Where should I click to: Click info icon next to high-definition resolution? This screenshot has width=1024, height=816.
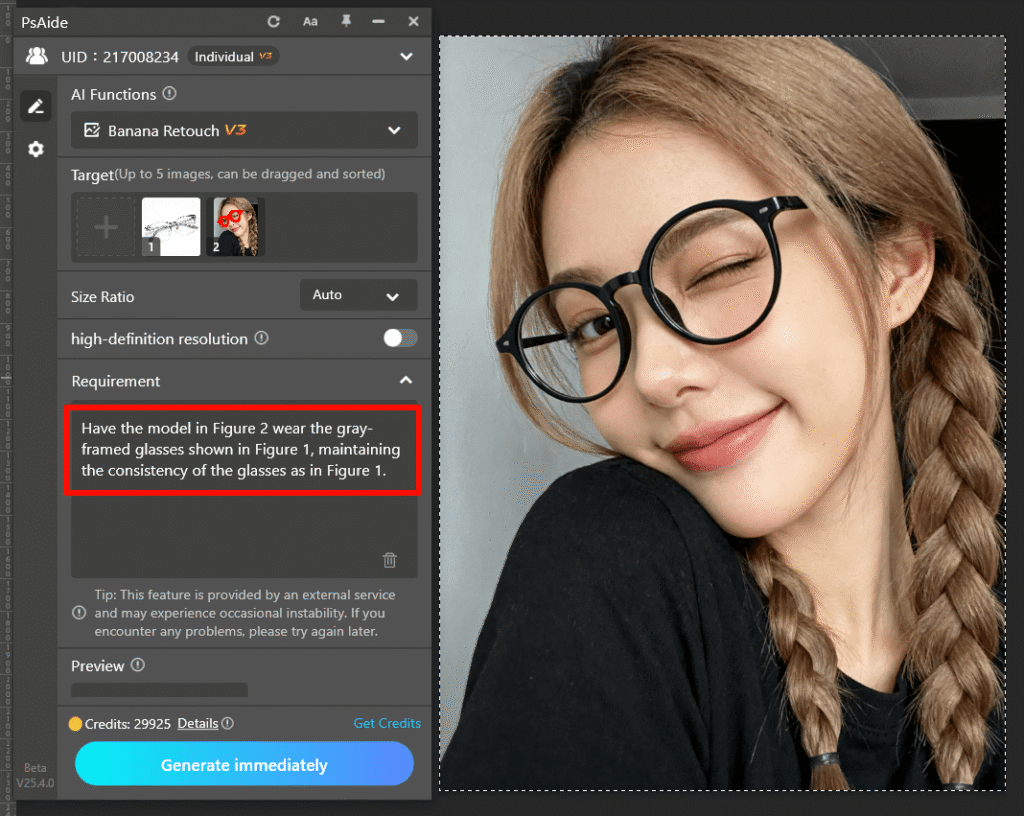pyautogui.click(x=262, y=338)
